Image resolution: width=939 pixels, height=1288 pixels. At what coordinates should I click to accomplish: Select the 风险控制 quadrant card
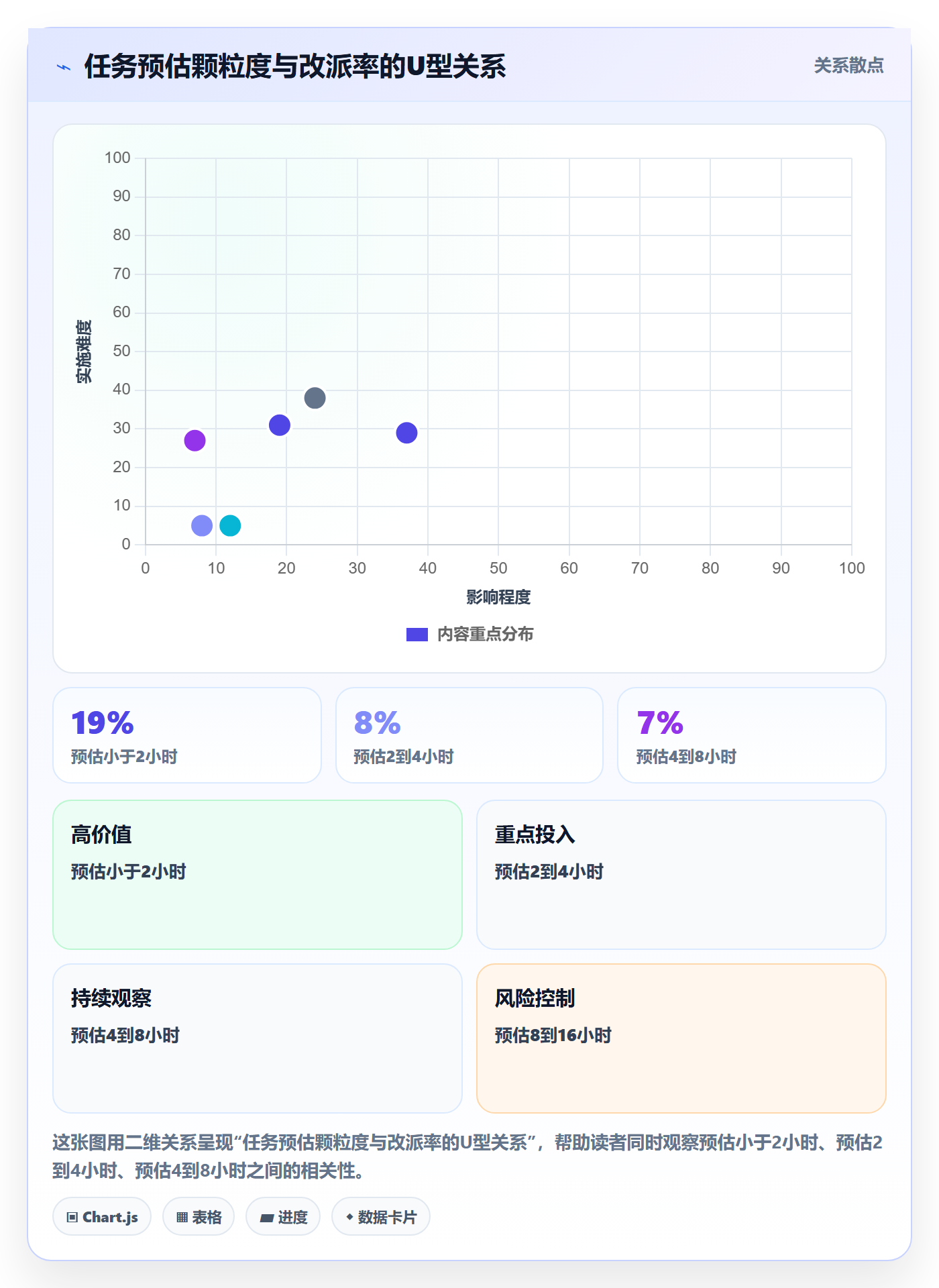(x=681, y=1038)
